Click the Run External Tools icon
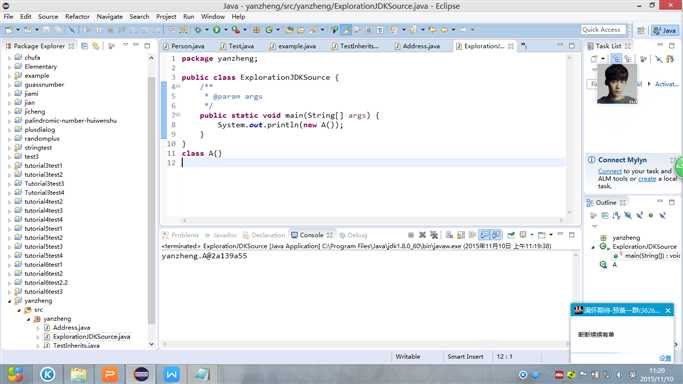This screenshot has height=384, width=683. pyautogui.click(x=236, y=30)
